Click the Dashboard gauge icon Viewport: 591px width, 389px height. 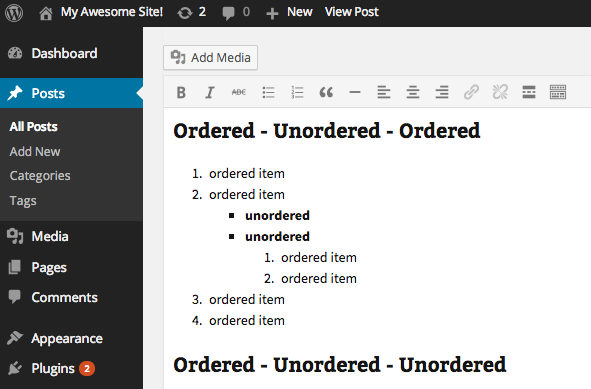(x=15, y=54)
